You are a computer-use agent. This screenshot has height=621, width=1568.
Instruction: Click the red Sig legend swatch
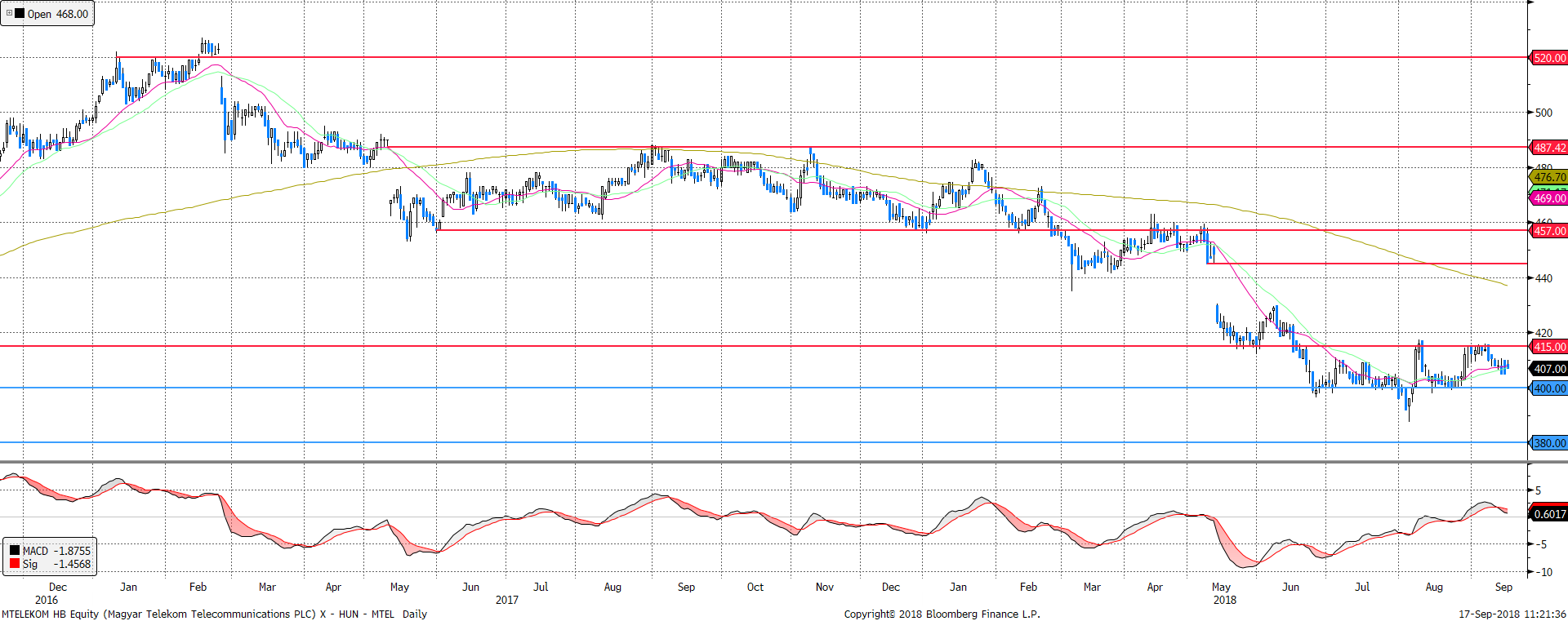[x=14, y=564]
